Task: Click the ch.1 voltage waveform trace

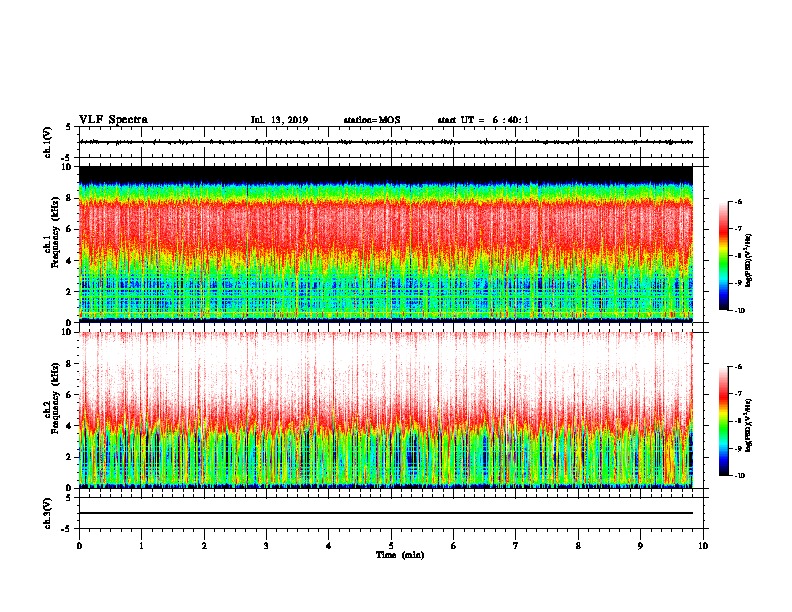Action: [x=386, y=142]
